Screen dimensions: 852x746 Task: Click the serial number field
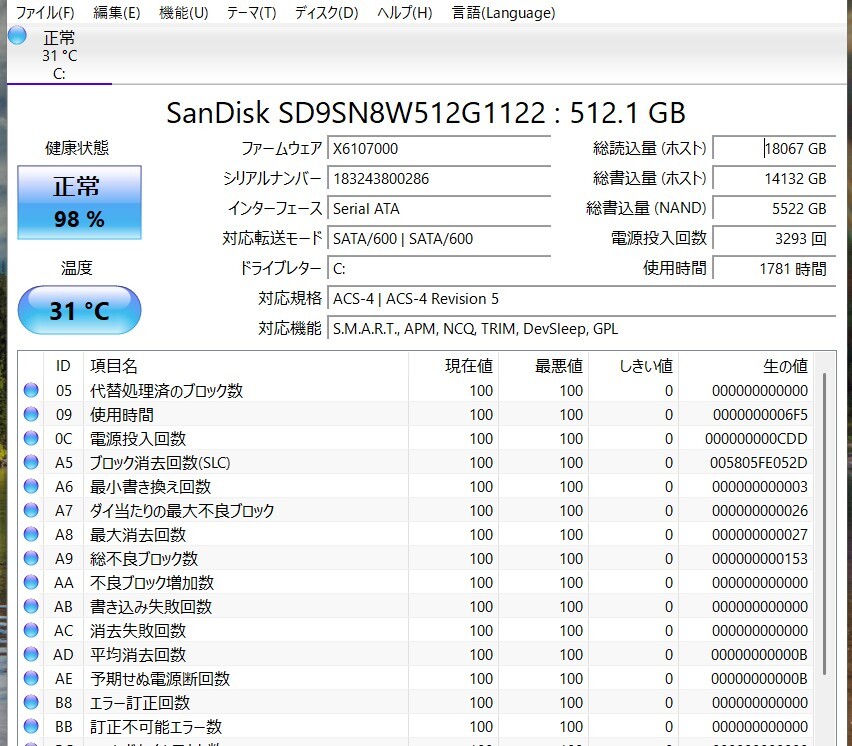click(440, 179)
